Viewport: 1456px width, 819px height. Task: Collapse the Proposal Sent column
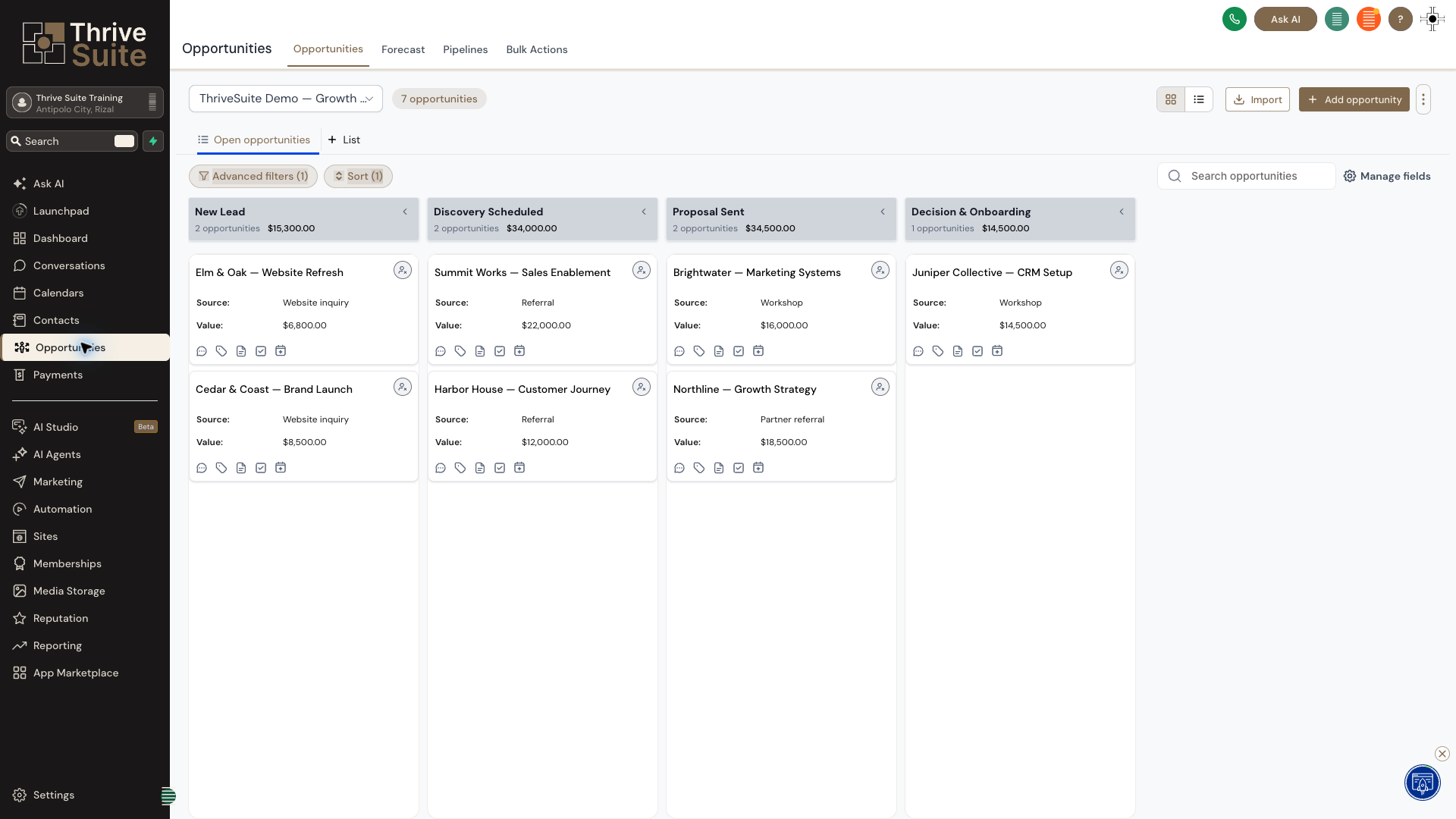pyautogui.click(x=883, y=212)
